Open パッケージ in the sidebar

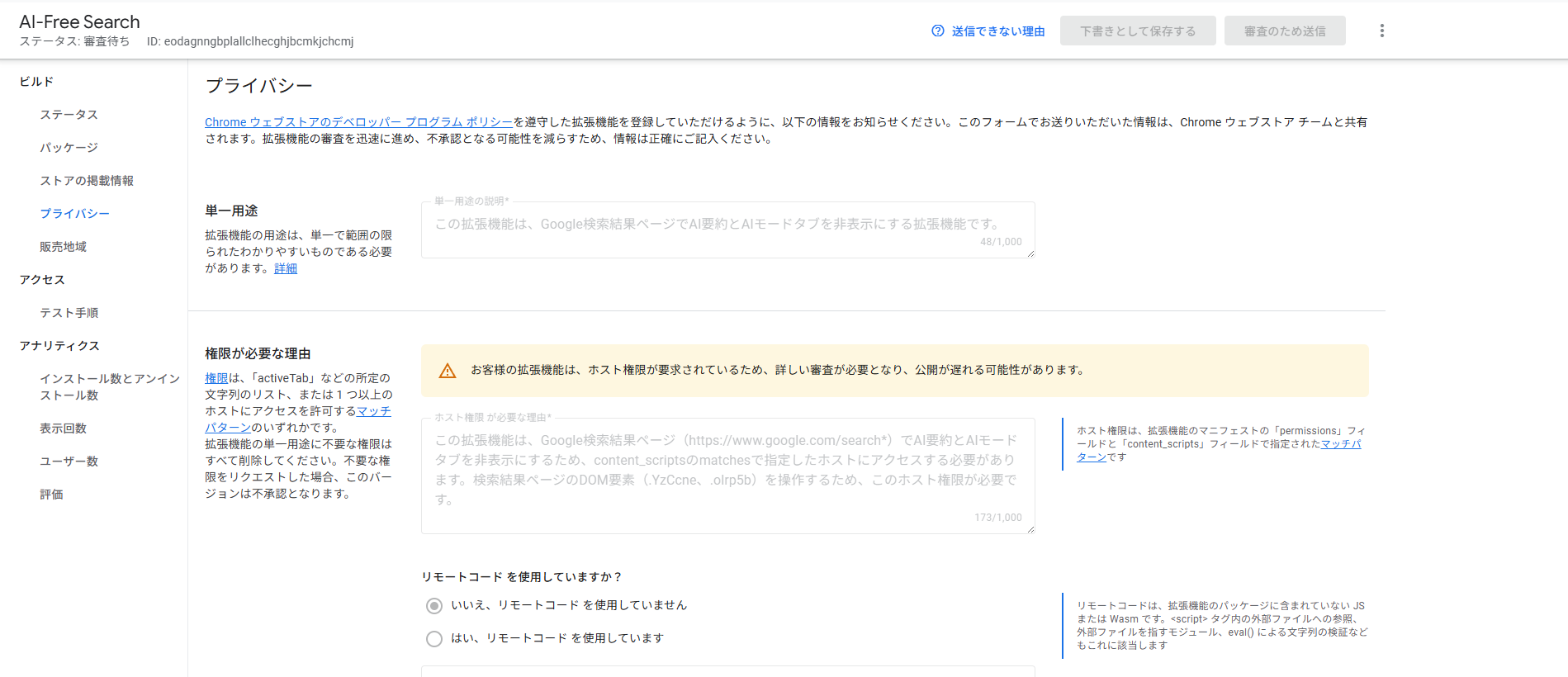pyautogui.click(x=69, y=148)
